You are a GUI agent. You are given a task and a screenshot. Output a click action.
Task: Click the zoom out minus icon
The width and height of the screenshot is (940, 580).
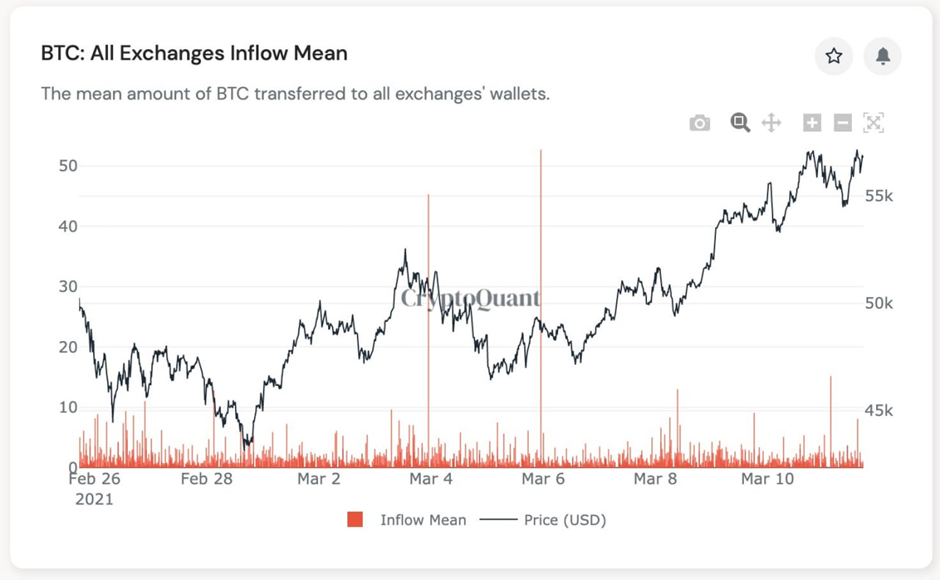(843, 123)
